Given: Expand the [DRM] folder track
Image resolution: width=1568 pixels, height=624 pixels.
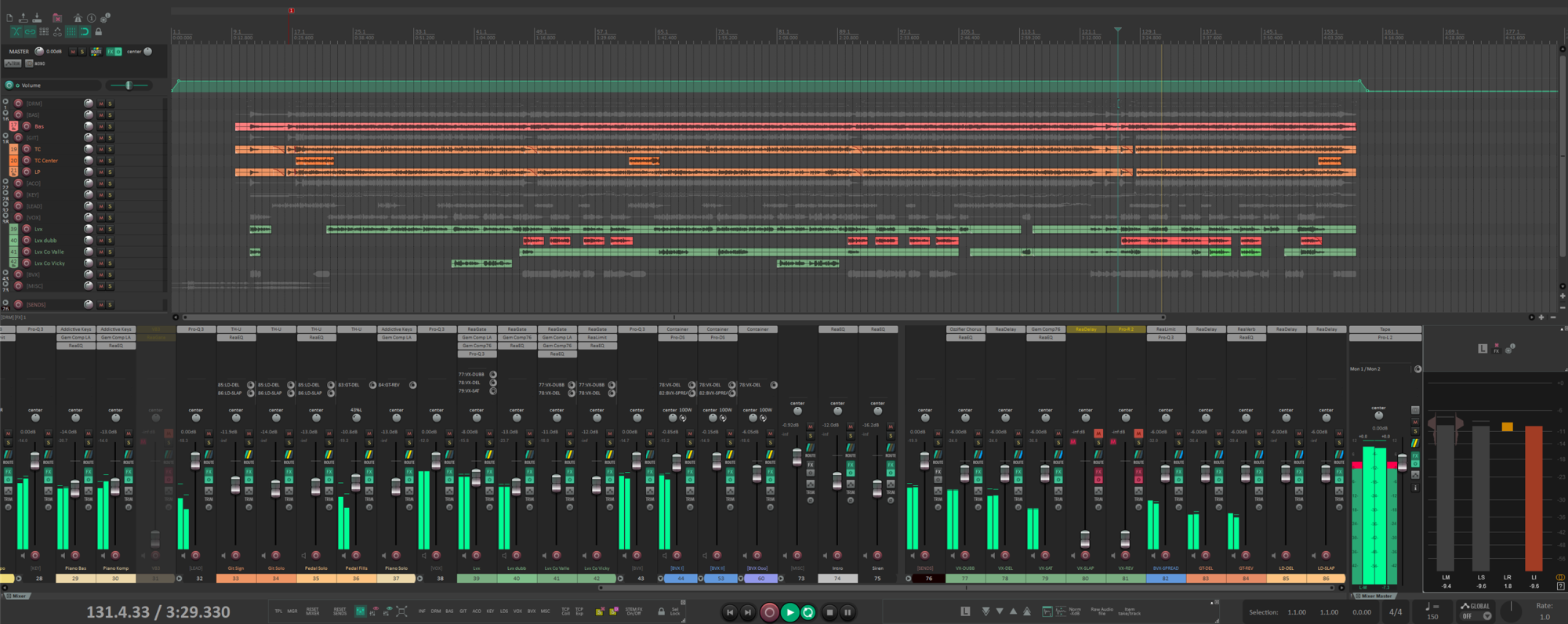Looking at the screenshot, I should tap(5, 102).
